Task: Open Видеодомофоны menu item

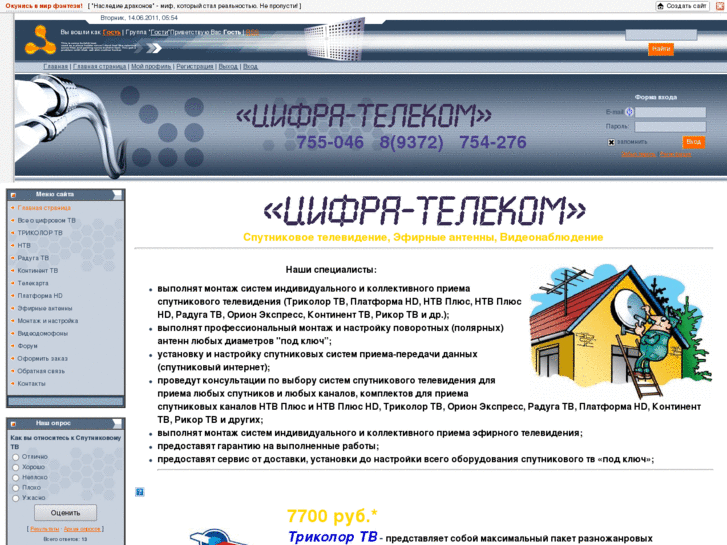Action: [x=43, y=333]
